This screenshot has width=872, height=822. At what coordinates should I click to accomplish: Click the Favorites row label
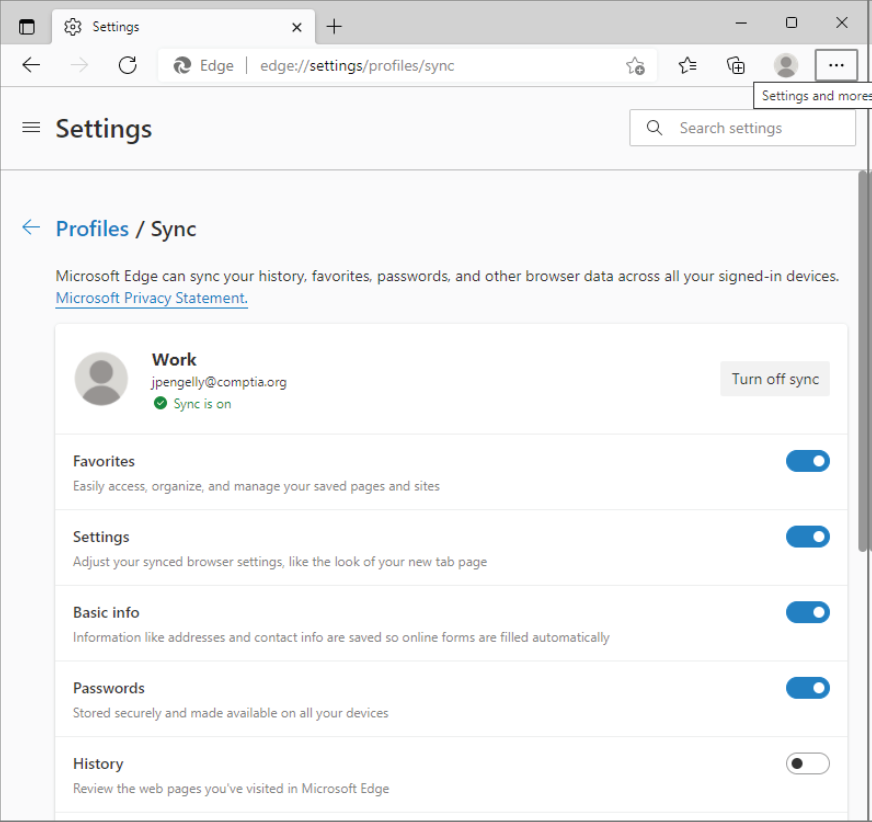coord(104,461)
